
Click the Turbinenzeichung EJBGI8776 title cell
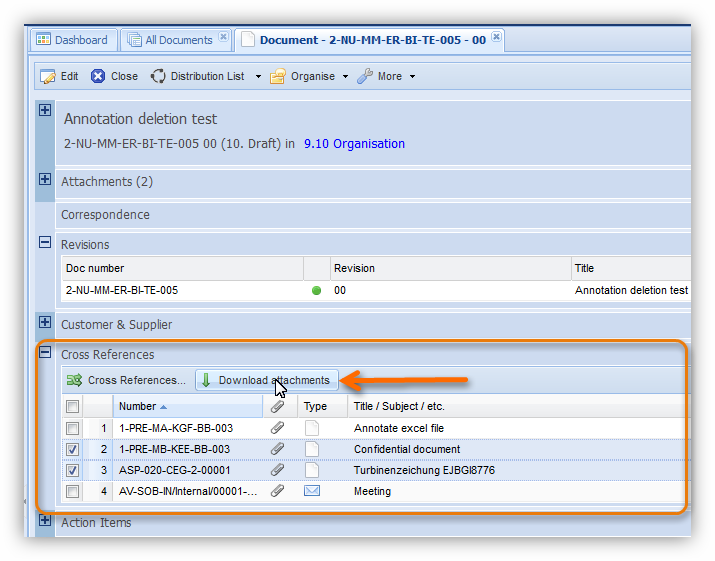(x=424, y=470)
